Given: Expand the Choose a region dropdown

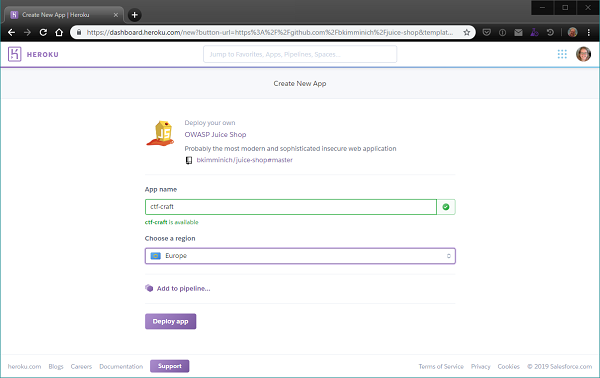Looking at the screenshot, I should (x=300, y=256).
